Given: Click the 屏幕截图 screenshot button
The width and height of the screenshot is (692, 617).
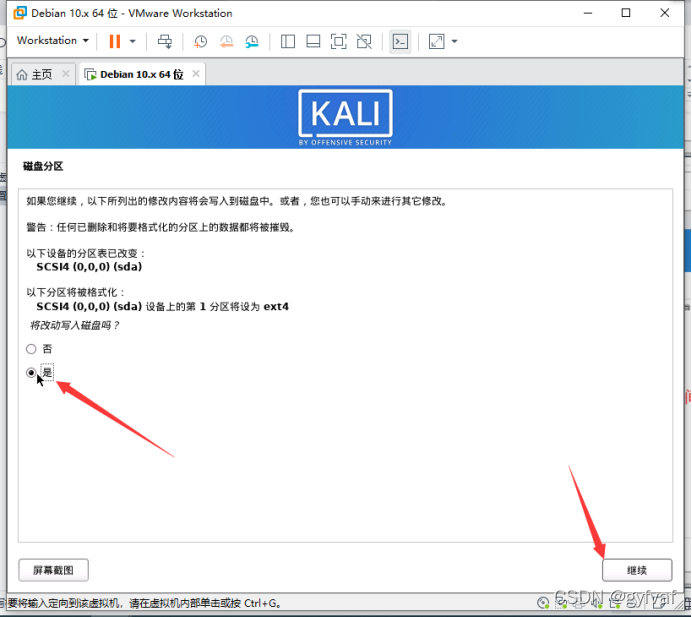Looking at the screenshot, I should coord(53,570).
